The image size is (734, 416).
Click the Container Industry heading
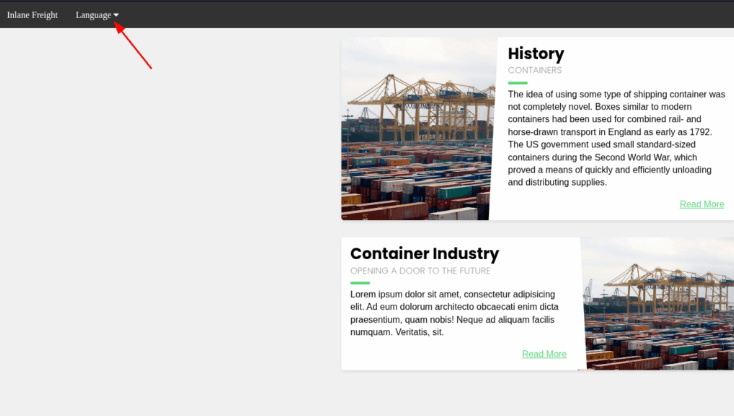coord(424,254)
